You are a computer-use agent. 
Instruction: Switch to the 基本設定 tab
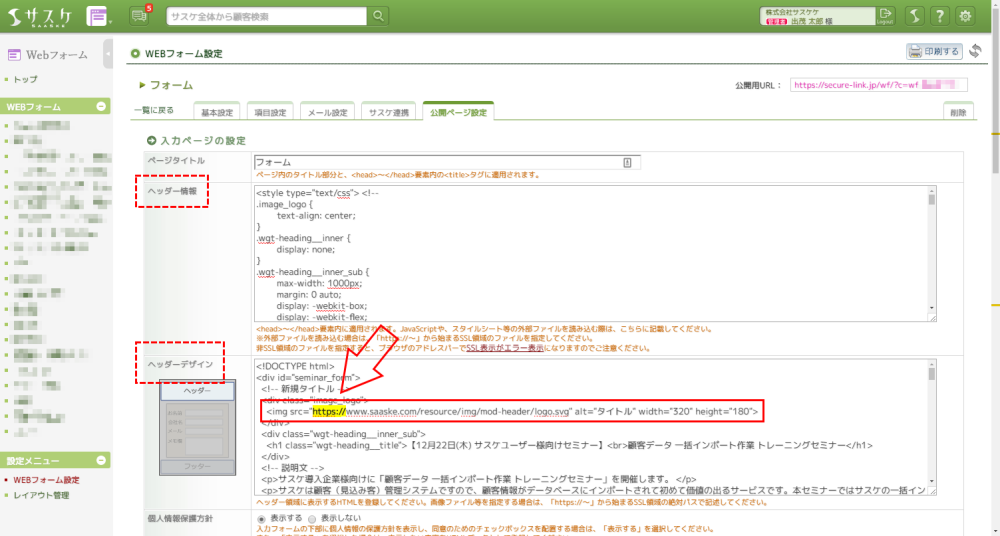point(217,112)
